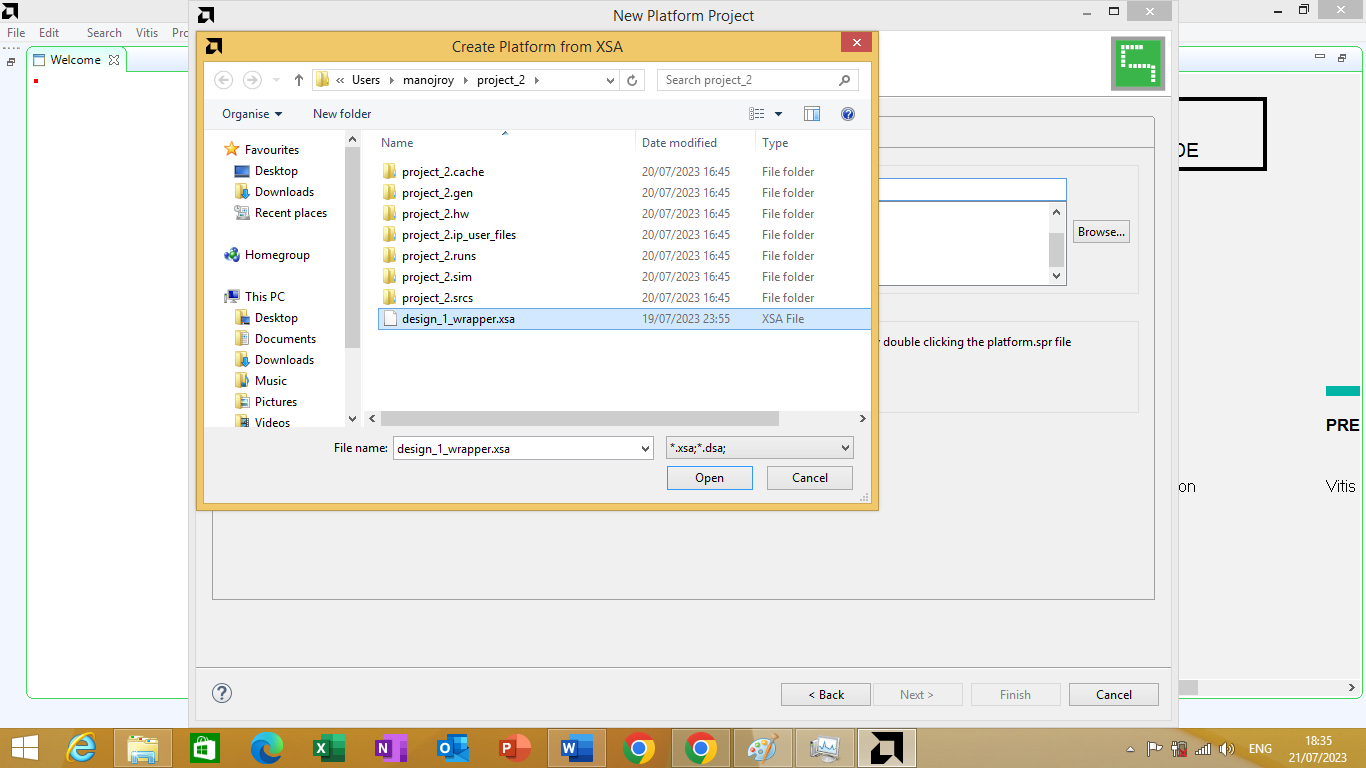
Task: Go up one folder level
Action: point(298,80)
